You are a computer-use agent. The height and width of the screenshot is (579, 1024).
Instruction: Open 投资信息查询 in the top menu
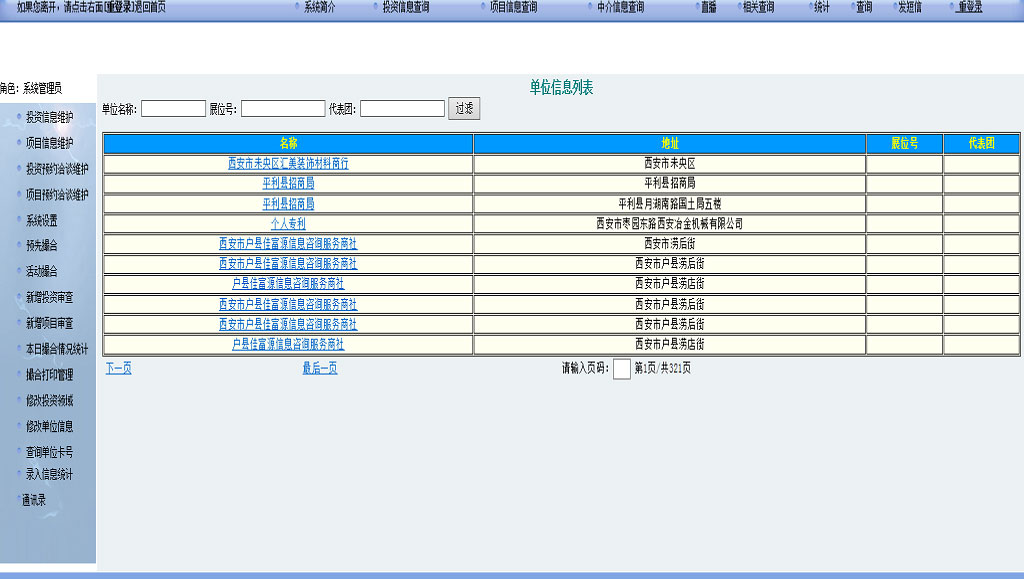pyautogui.click(x=405, y=7)
